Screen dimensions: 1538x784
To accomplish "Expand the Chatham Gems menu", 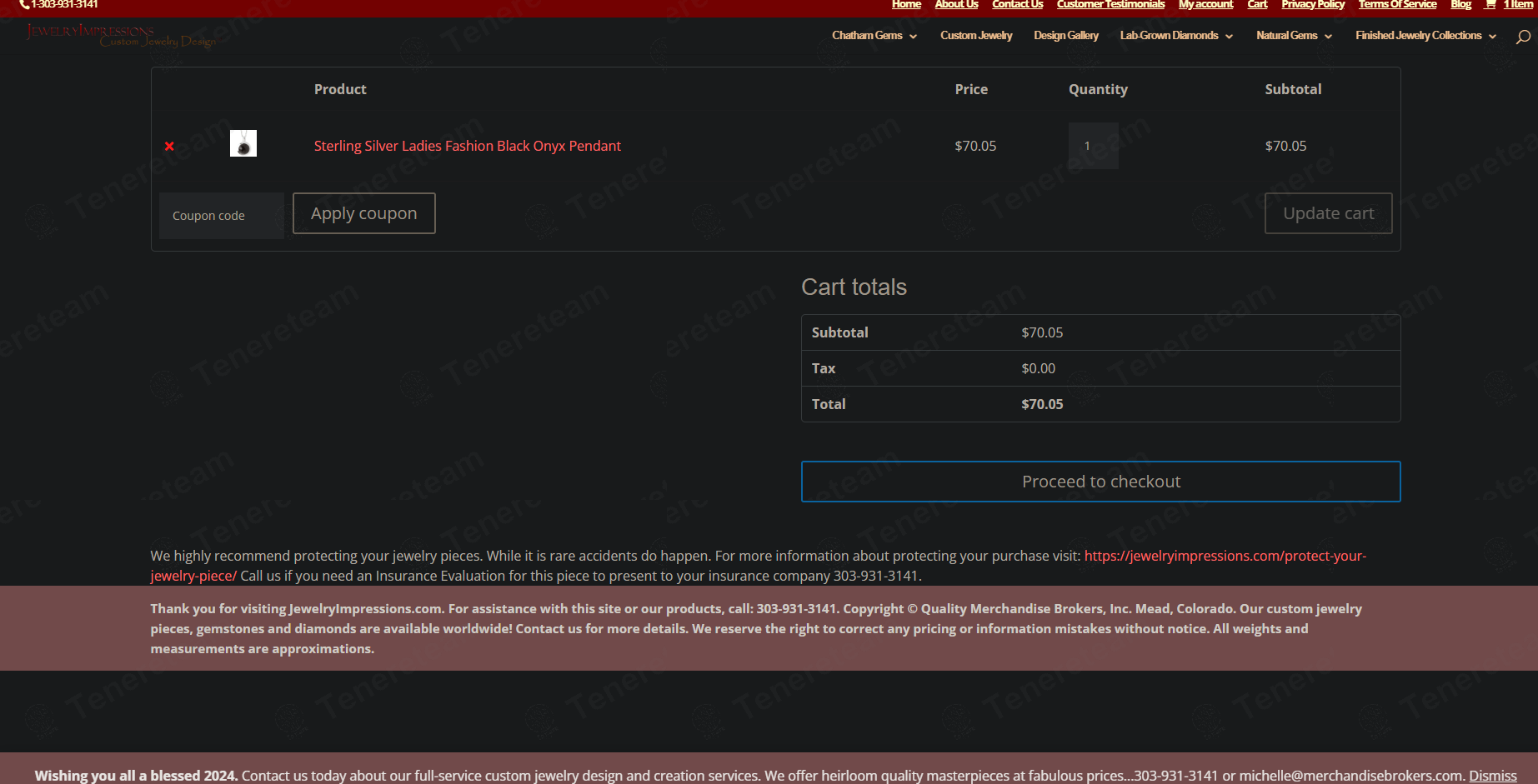I will coord(874,36).
